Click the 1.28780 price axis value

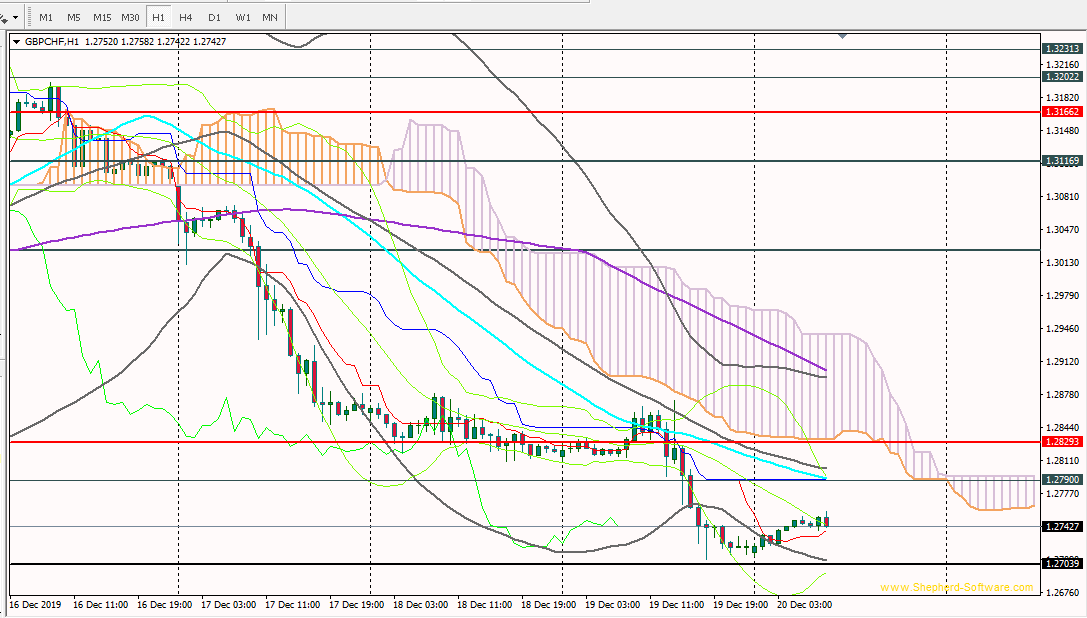1063,395
